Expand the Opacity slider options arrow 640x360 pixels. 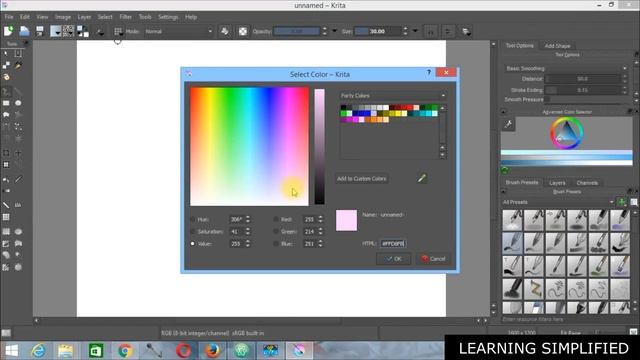pyautogui.click(x=334, y=31)
